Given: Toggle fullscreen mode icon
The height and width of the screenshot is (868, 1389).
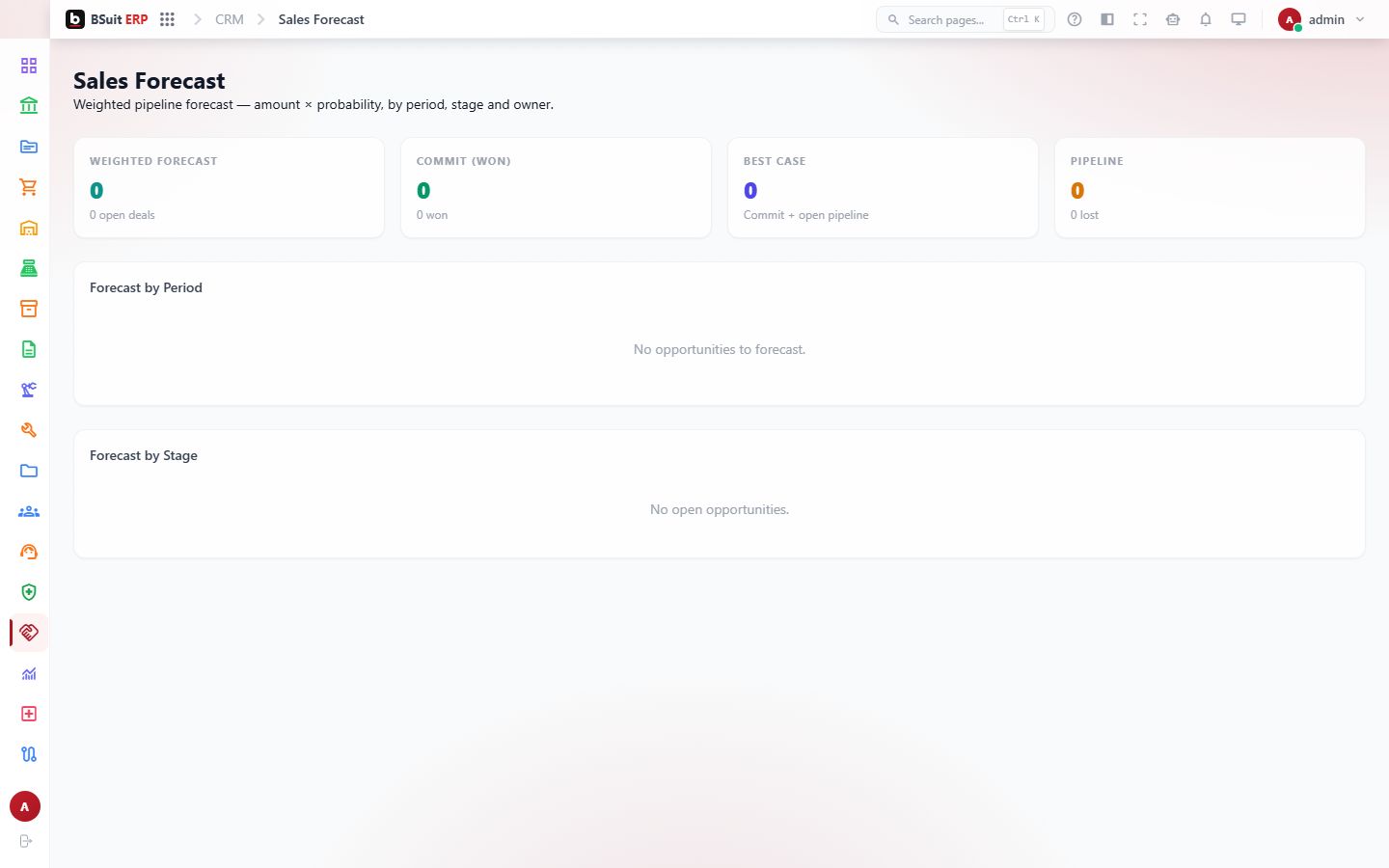Looking at the screenshot, I should (1140, 19).
